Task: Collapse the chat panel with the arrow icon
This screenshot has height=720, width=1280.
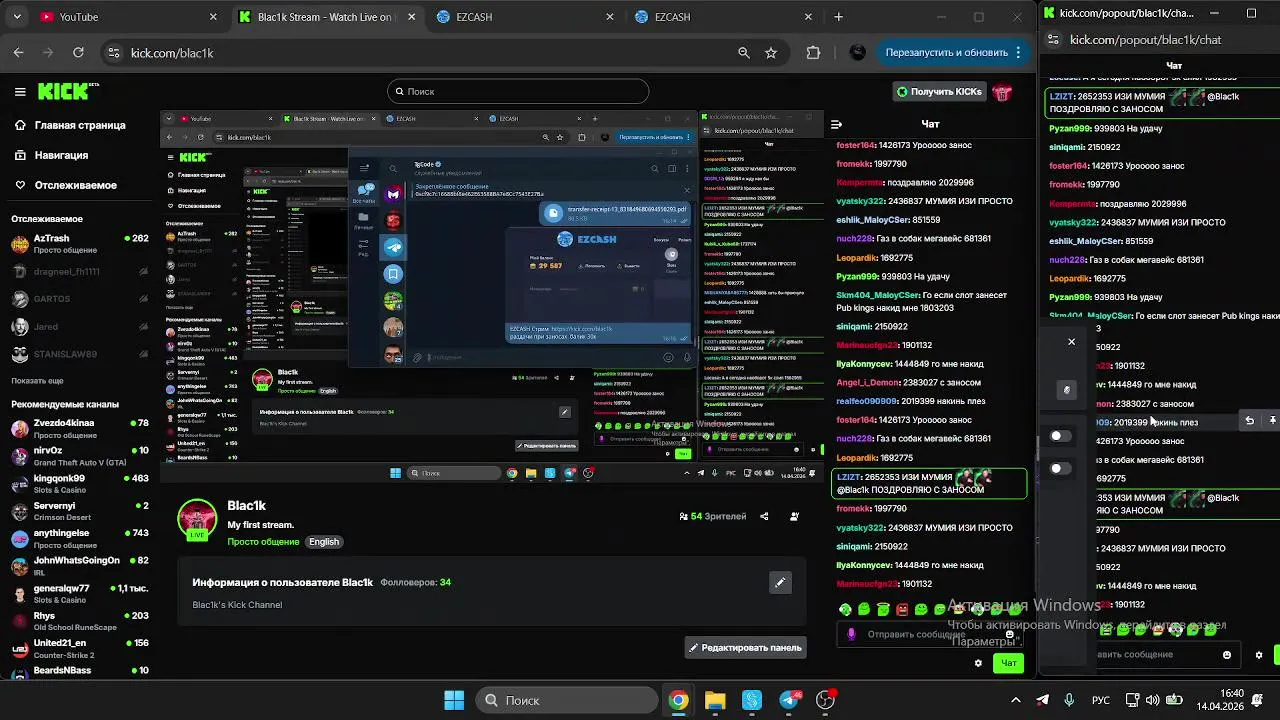Action: click(x=836, y=124)
